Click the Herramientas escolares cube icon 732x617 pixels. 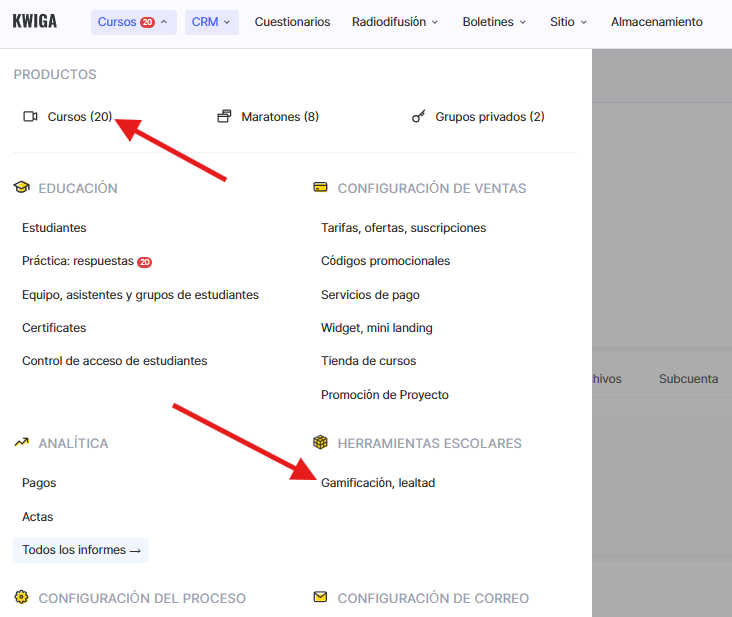coord(320,443)
